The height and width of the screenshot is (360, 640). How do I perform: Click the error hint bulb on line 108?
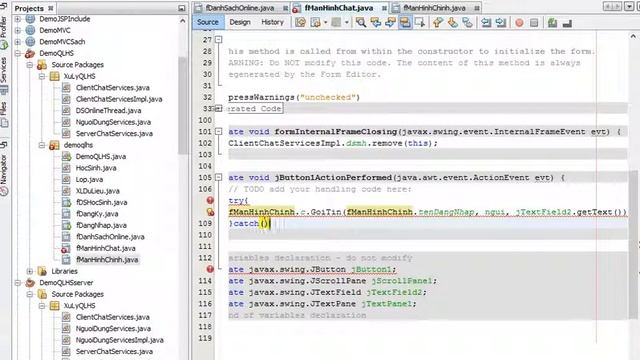tap(210, 212)
